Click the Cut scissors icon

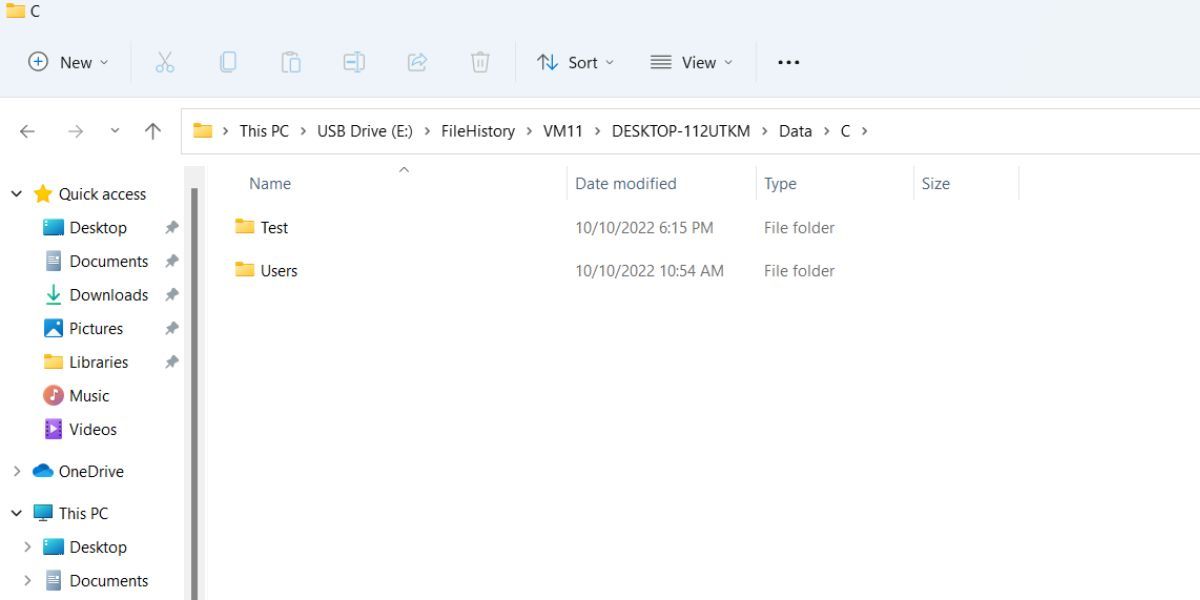click(165, 62)
